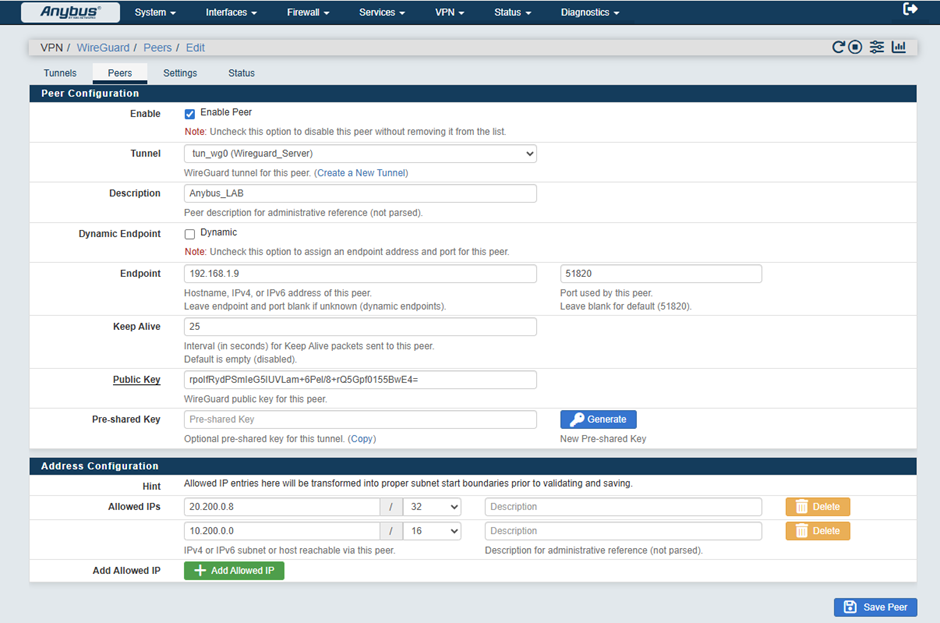Viewport: 940px width, 623px height.
Task: Open the Tunnel selection dropdown
Action: (x=360, y=154)
